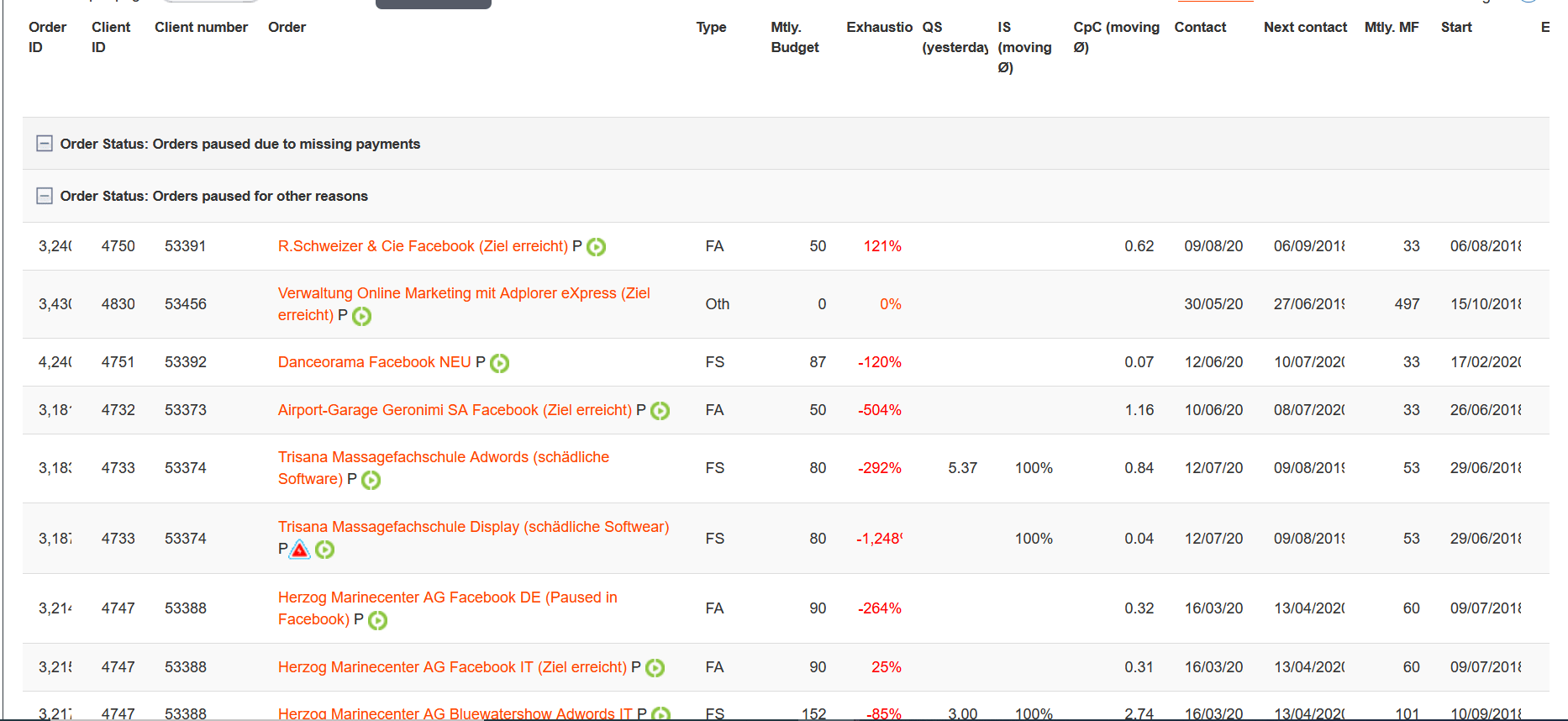Sort table by Client number header
Screen dimensions: 1568x721
point(201,27)
